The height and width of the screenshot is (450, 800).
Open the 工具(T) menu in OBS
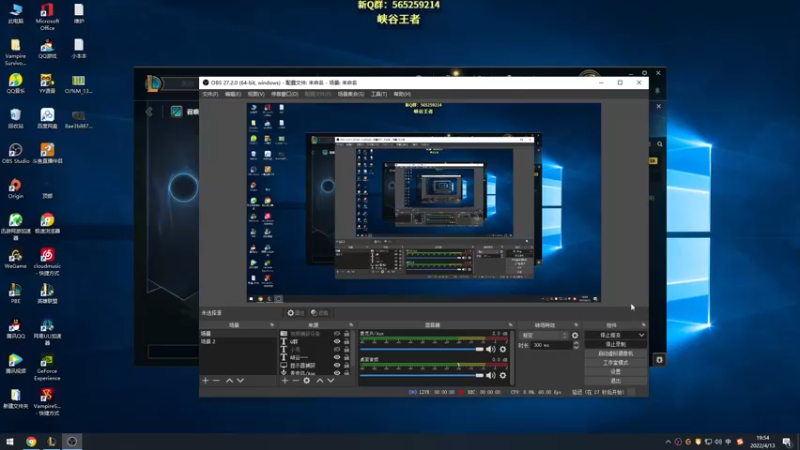click(x=379, y=94)
